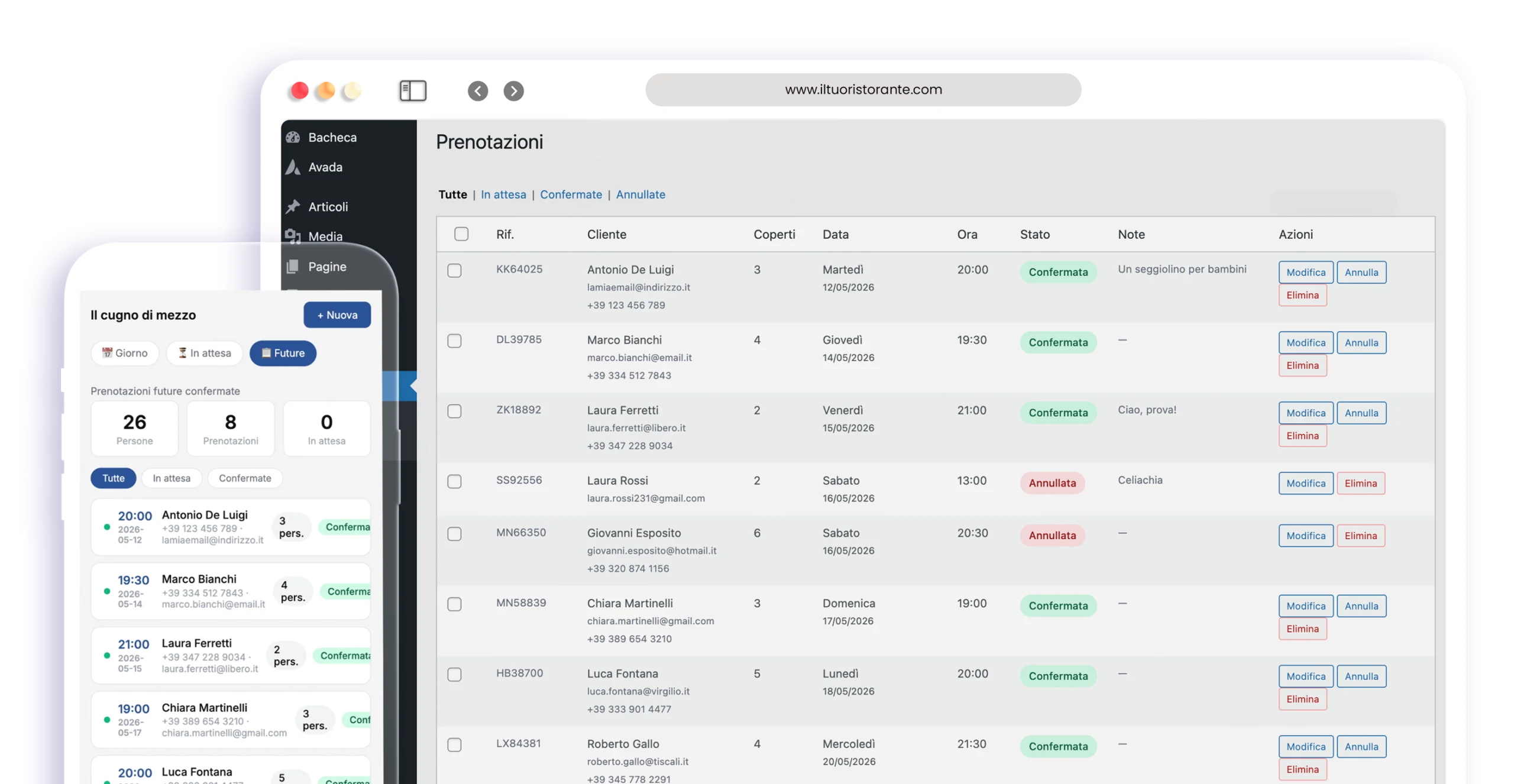Click the green status dot on Marco Bianchi card
The width and height of the screenshot is (1514, 784).
[x=107, y=591]
